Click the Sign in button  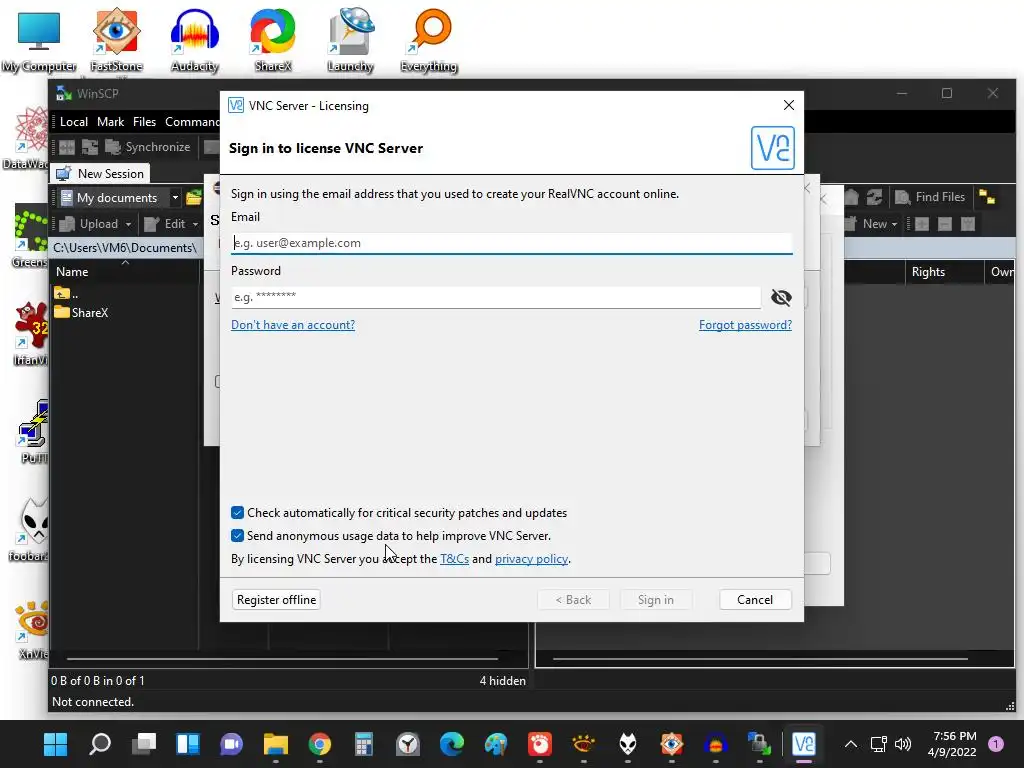tap(656, 600)
